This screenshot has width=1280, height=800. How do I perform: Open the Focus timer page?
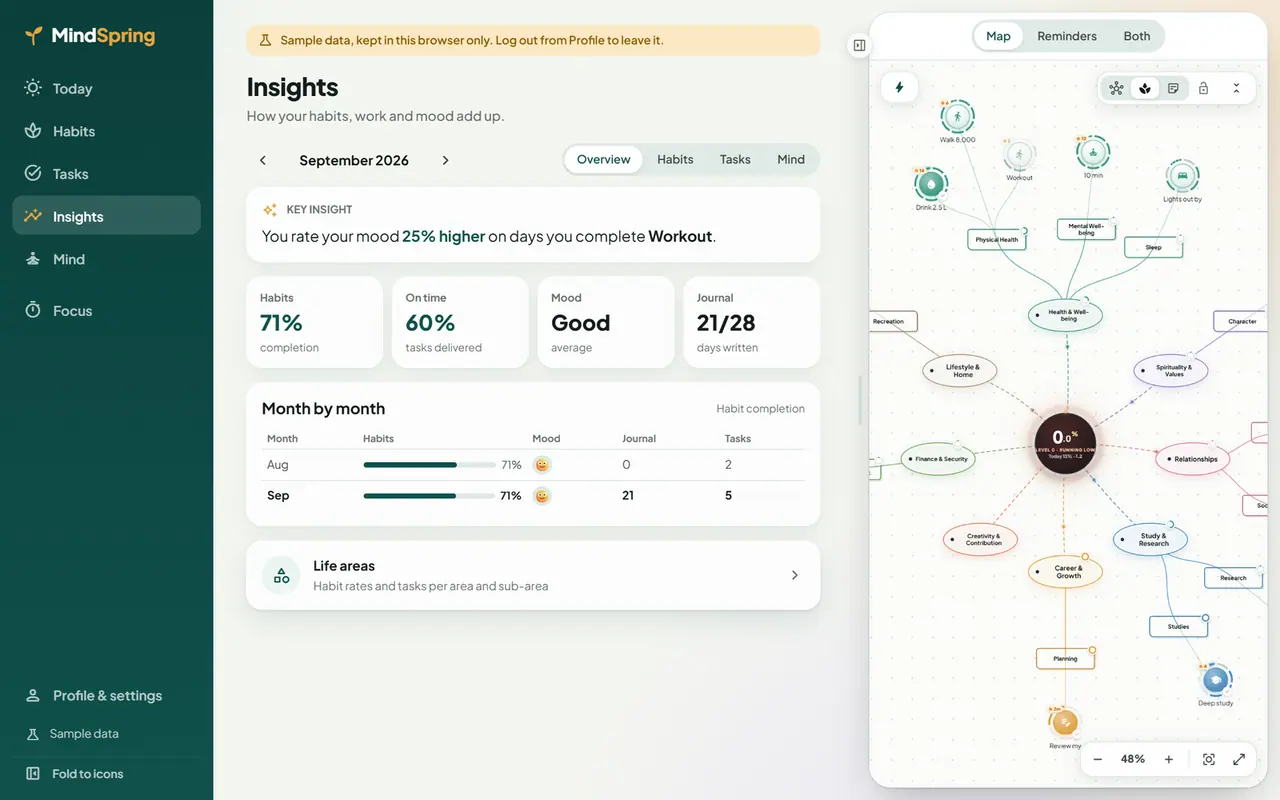tap(106, 311)
